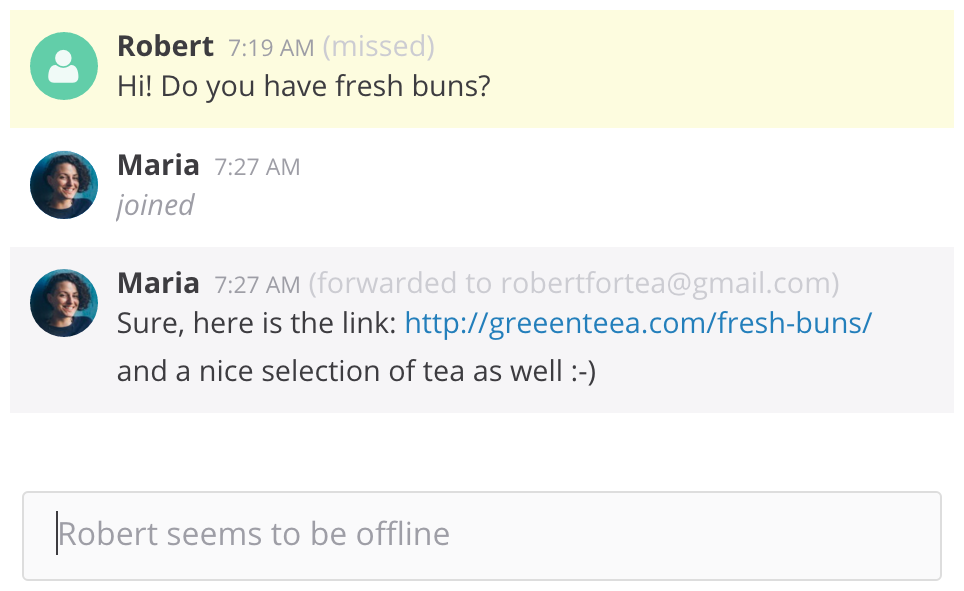
Task: Click the italic "joined" status text
Action: tap(155, 205)
